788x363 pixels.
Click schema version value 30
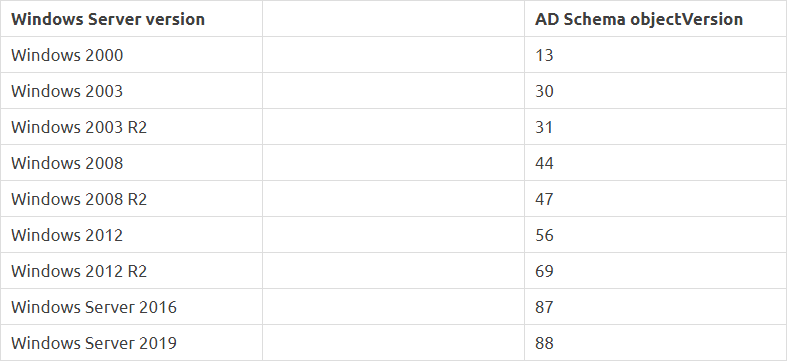coord(544,91)
